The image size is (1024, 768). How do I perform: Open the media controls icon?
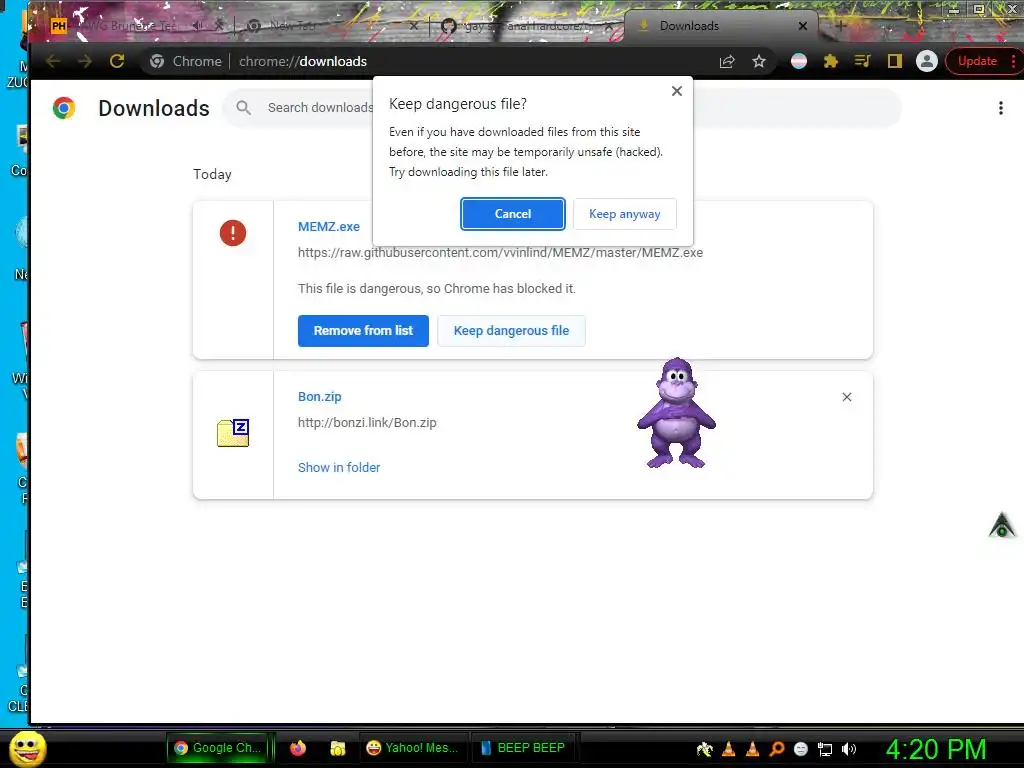point(862,61)
